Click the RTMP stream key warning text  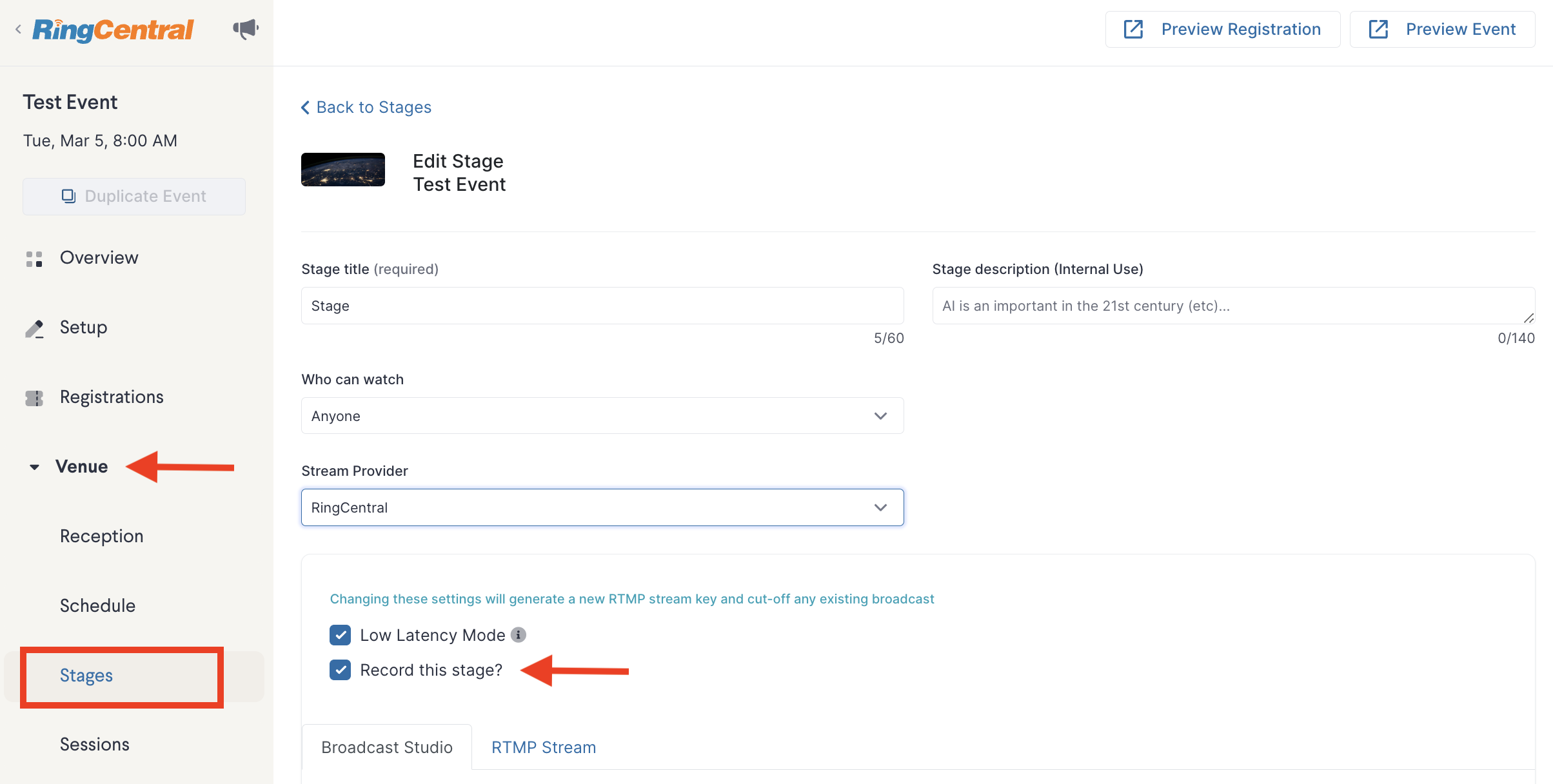[x=632, y=599]
